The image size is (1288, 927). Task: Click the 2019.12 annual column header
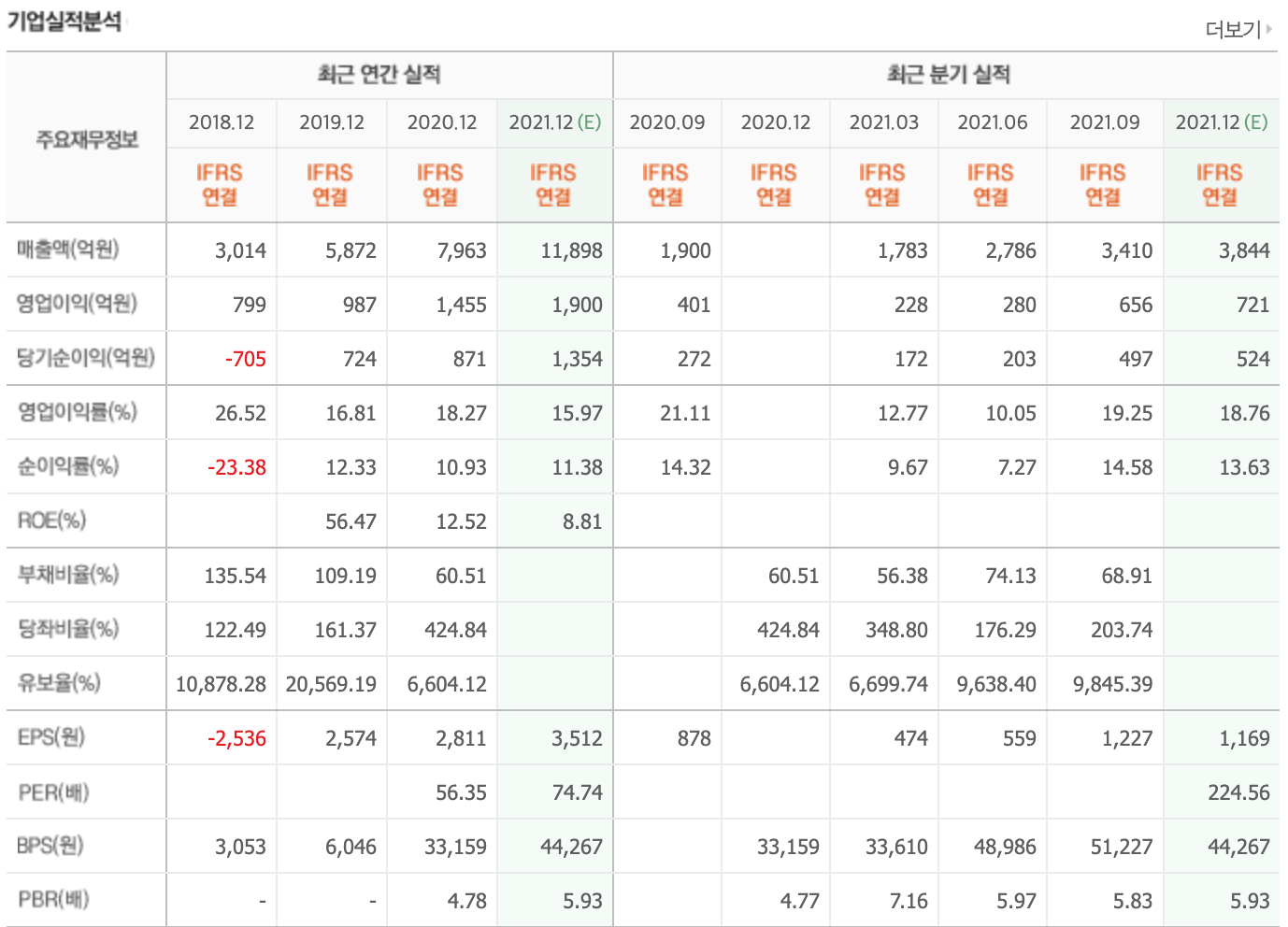(x=332, y=122)
